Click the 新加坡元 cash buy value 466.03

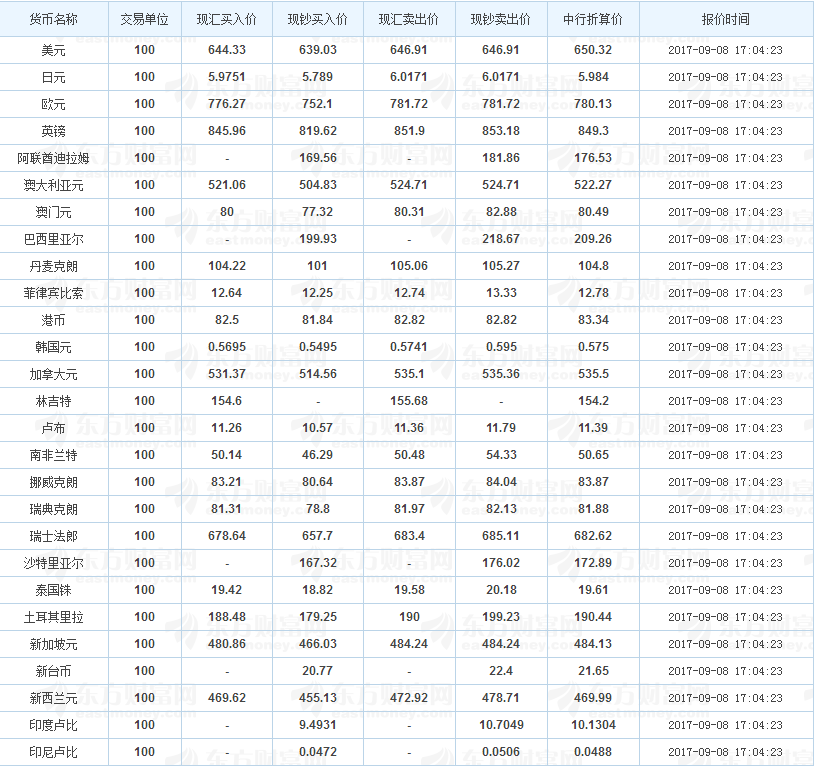coord(318,644)
